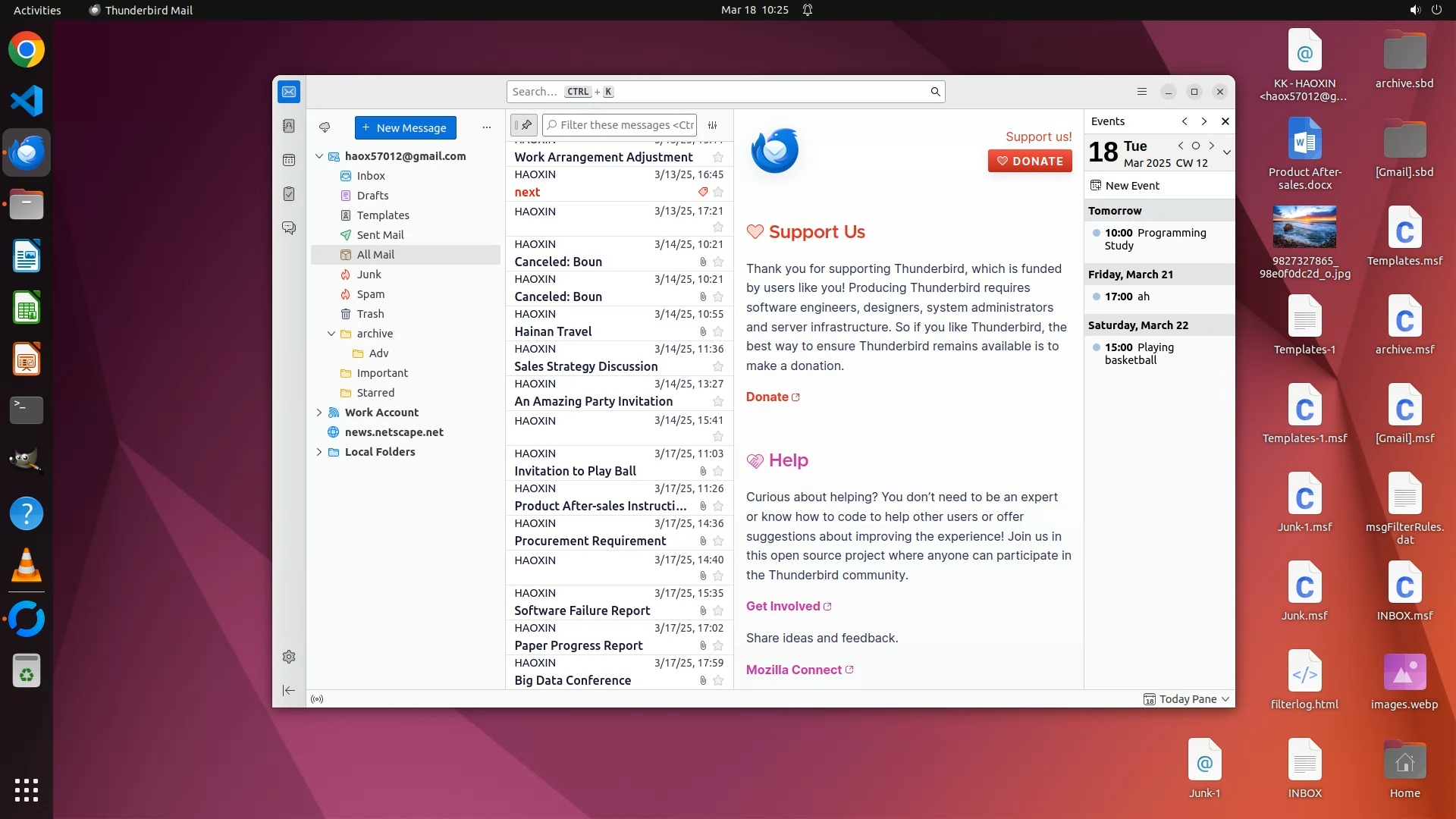Collapse the archive folder
Viewport: 1456px width, 819px height.
331,334
